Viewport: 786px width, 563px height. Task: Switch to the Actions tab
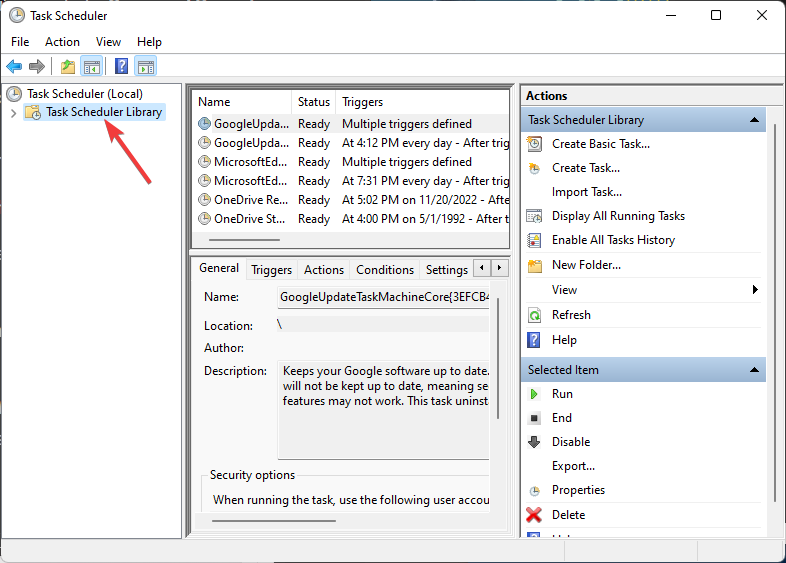point(324,270)
